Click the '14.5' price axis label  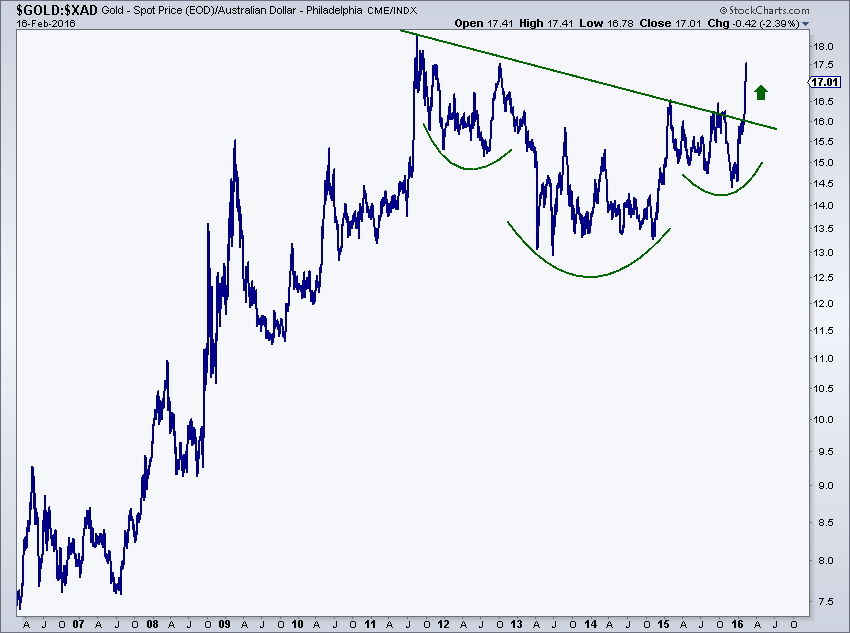[x=823, y=183]
